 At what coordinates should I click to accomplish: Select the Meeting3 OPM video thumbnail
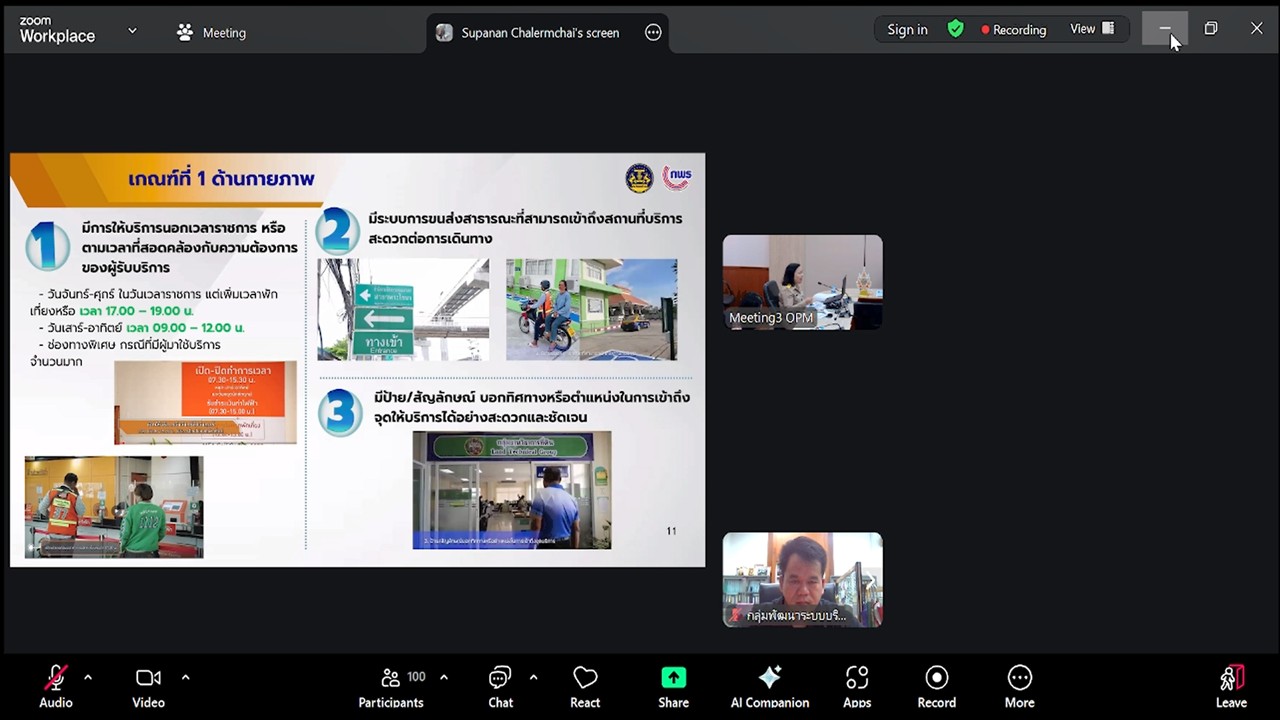pos(802,282)
